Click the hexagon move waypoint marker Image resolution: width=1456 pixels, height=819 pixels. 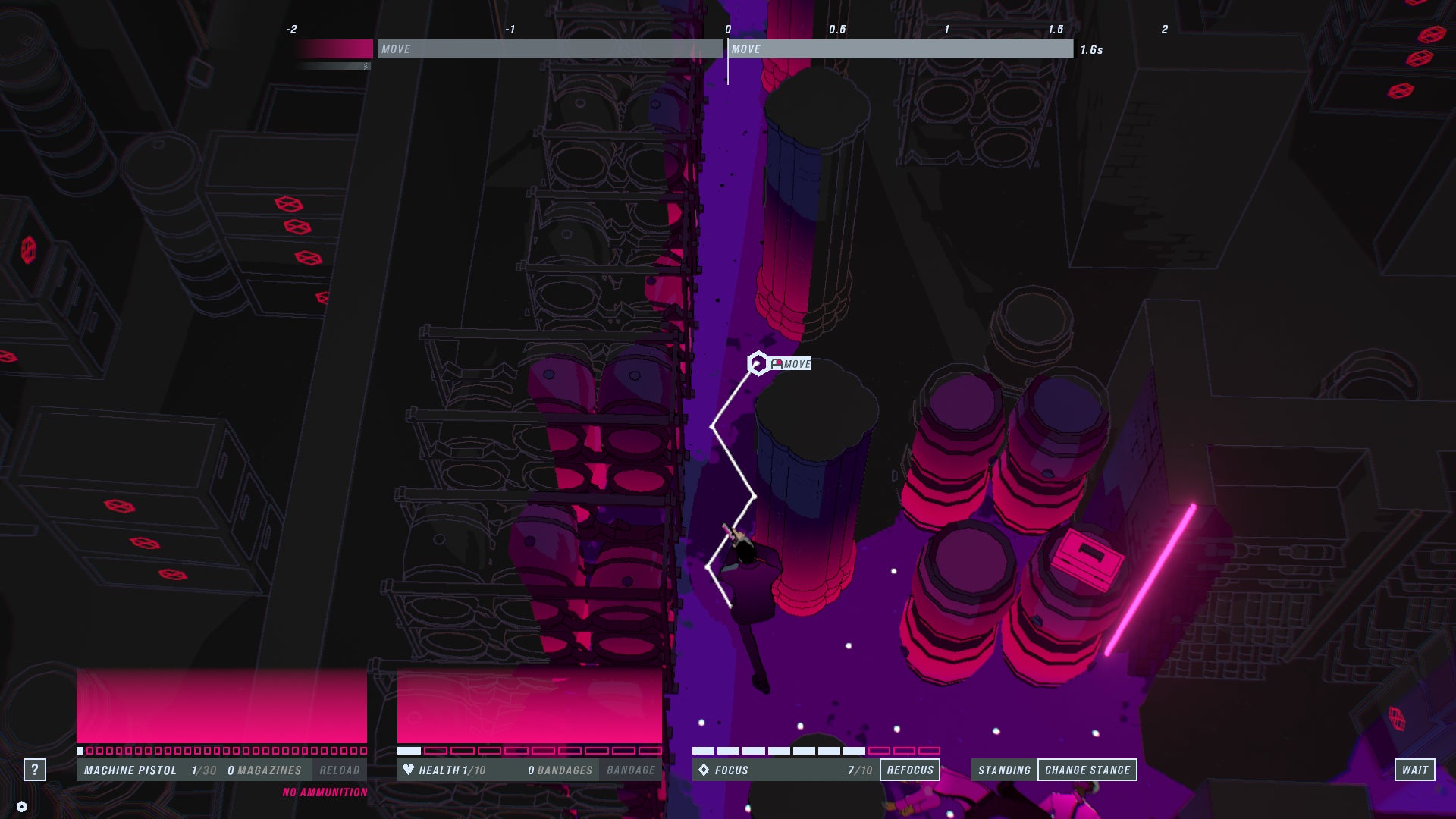[x=758, y=364]
